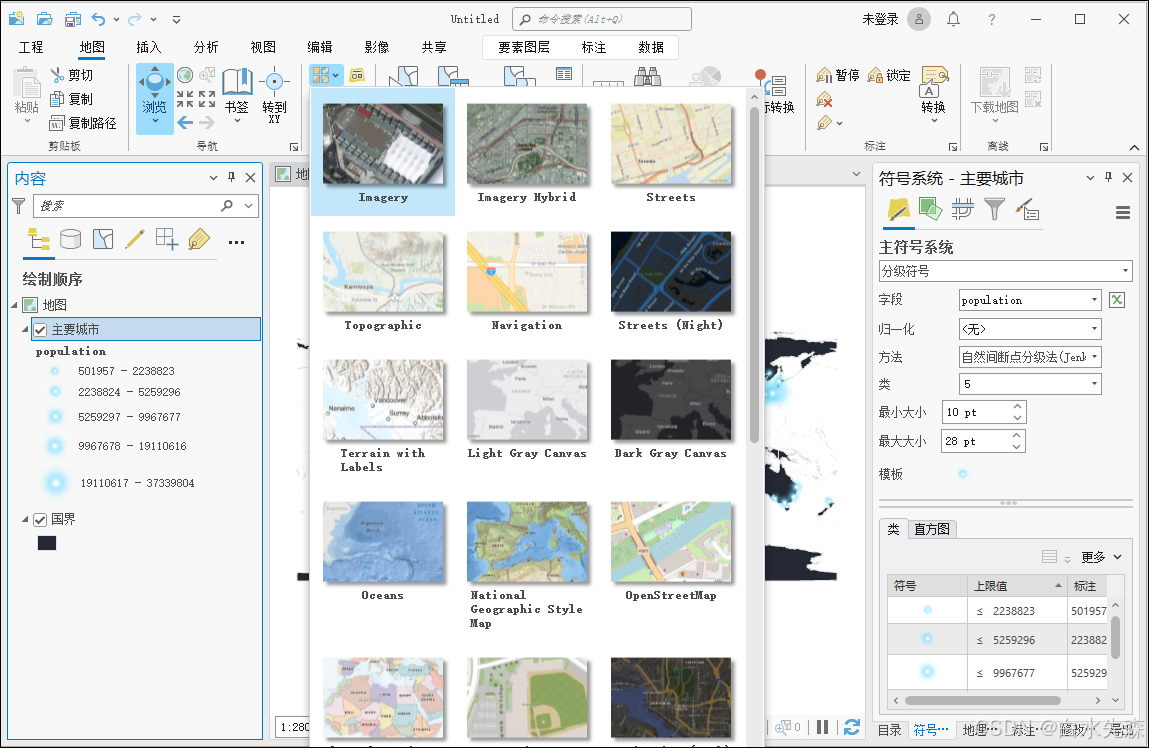Click the List By Selection icon
Screen dimensions: 1149x748
[x=103, y=240]
